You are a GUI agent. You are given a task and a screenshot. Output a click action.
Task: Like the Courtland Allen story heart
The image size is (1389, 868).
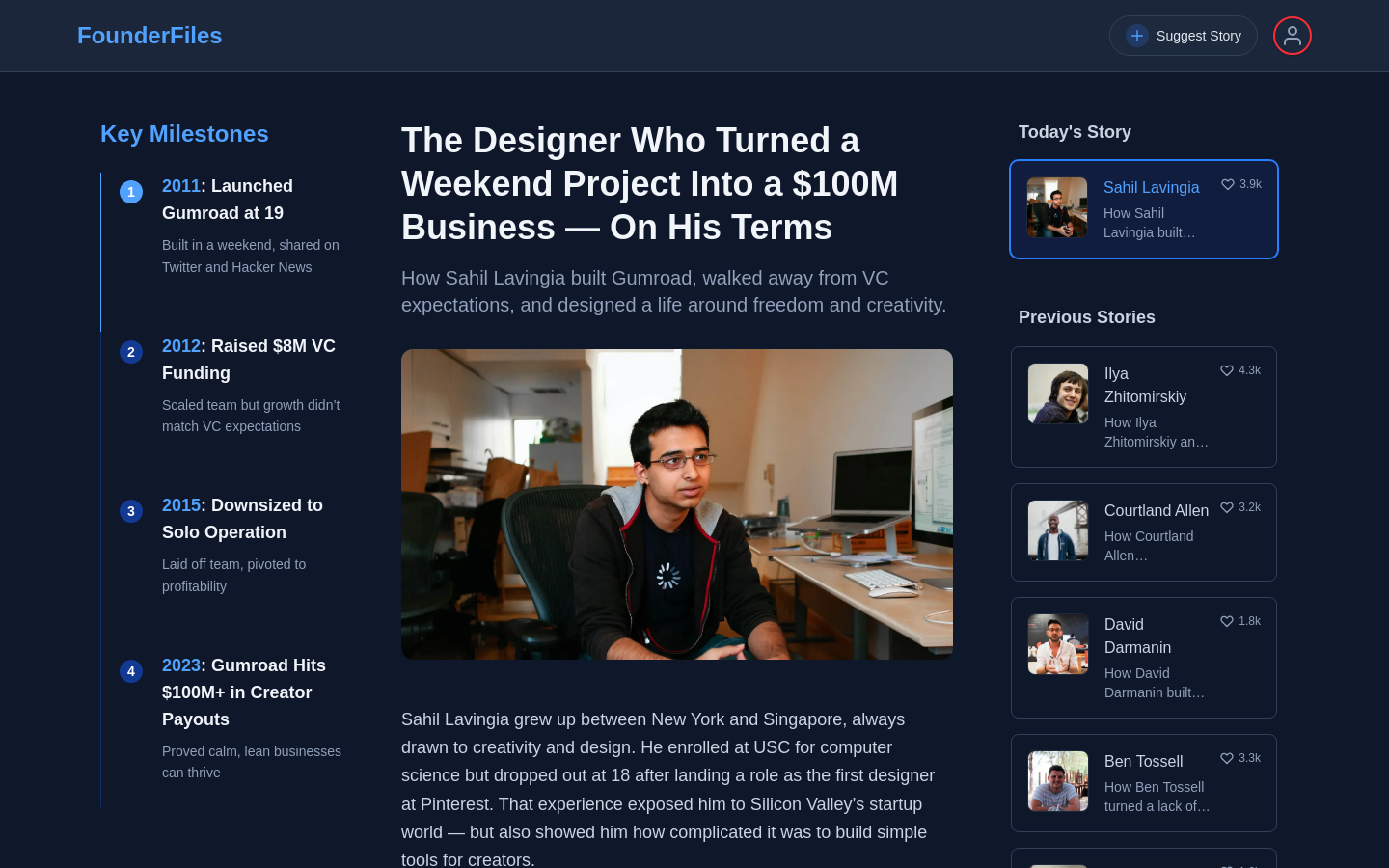point(1227,507)
